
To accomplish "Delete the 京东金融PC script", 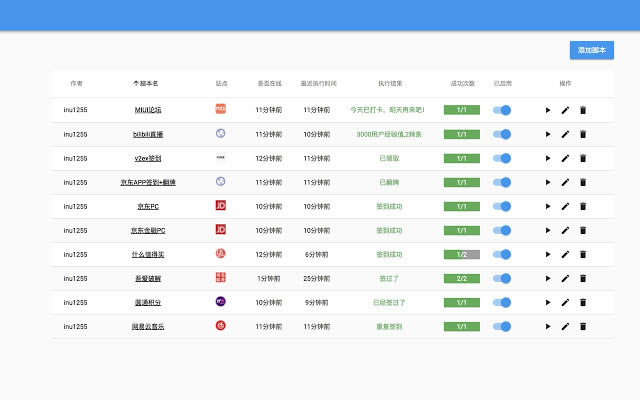I will (x=583, y=231).
